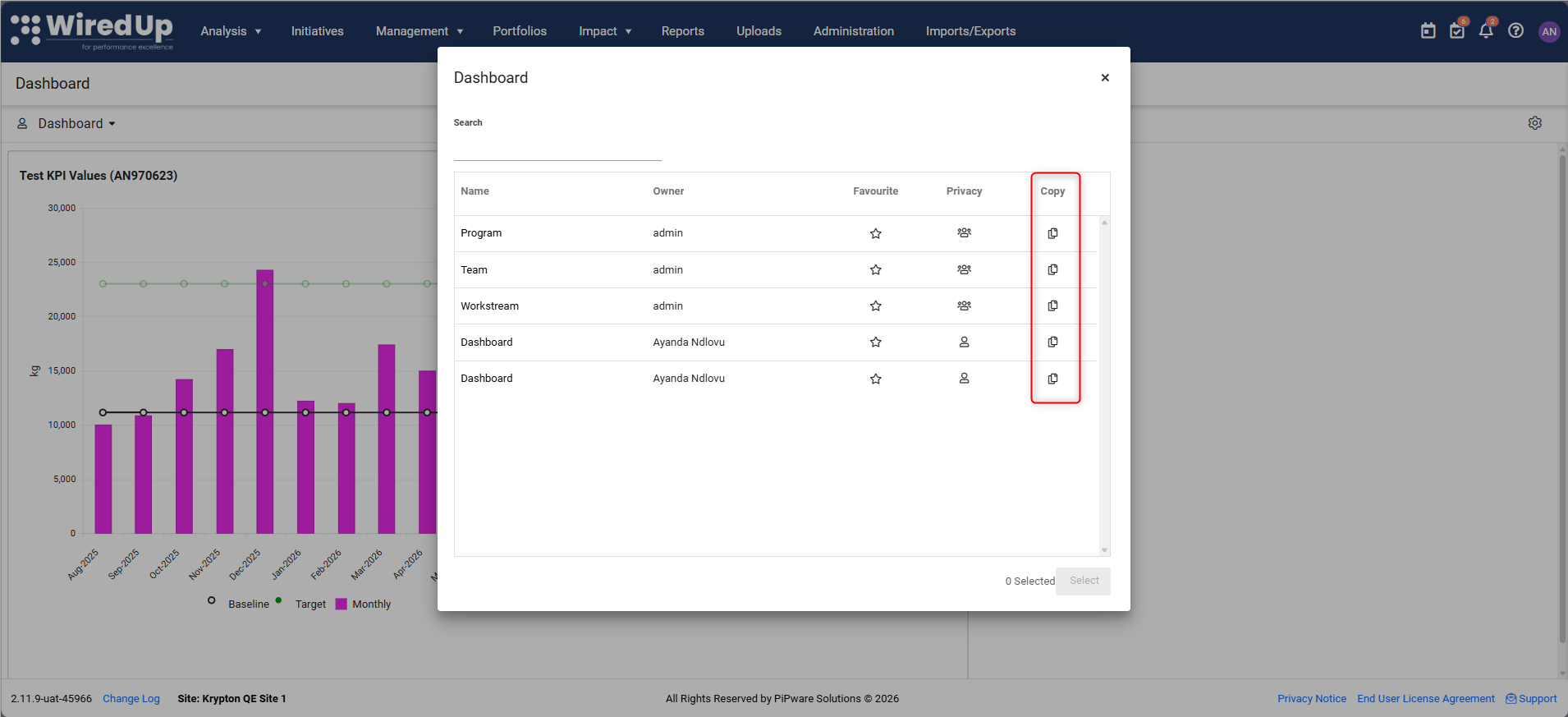Open the Support link
This screenshot has height=717, width=1568.
(x=1532, y=699)
